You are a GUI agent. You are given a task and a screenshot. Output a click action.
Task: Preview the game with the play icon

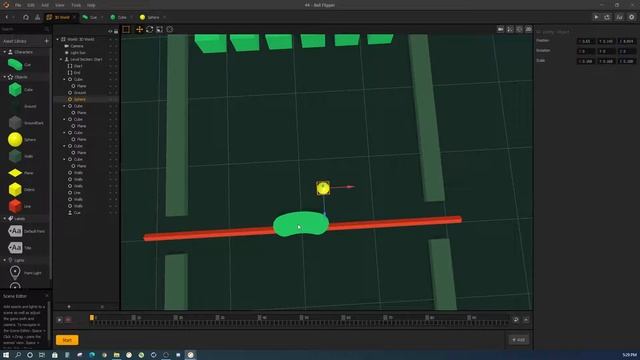(x=596, y=17)
